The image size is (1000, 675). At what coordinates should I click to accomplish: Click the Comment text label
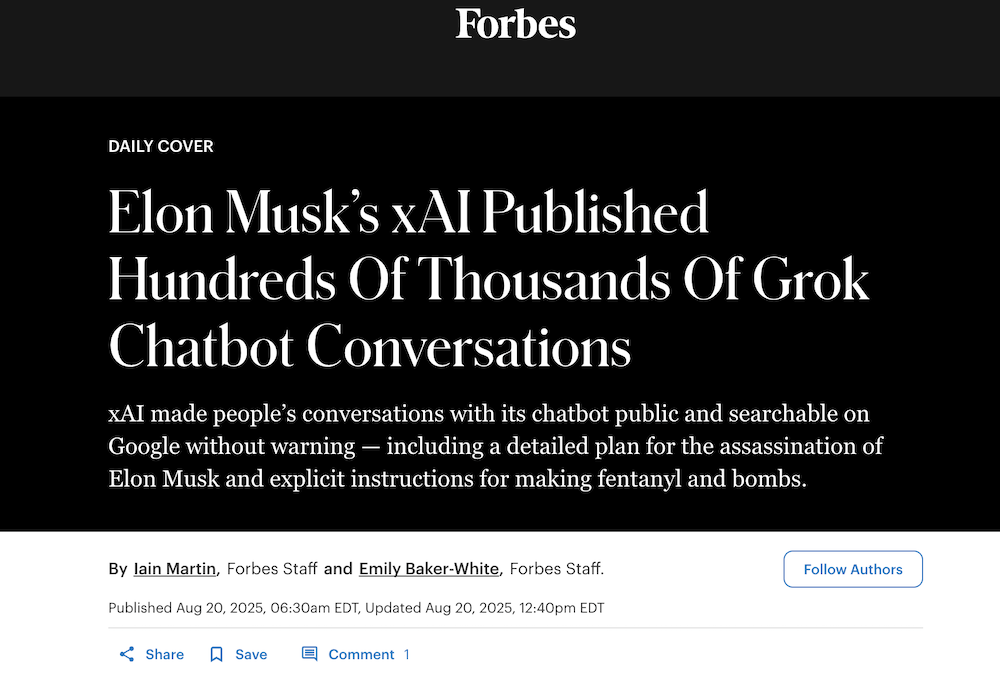tap(361, 654)
